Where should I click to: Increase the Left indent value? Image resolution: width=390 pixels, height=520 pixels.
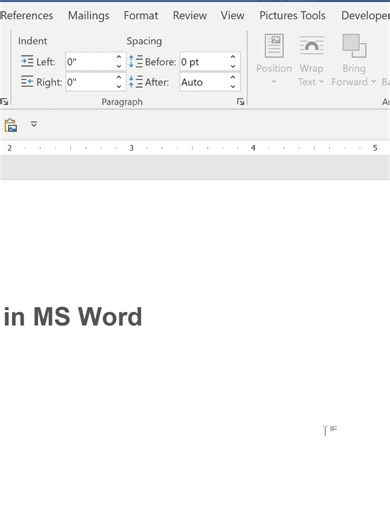tap(119, 57)
